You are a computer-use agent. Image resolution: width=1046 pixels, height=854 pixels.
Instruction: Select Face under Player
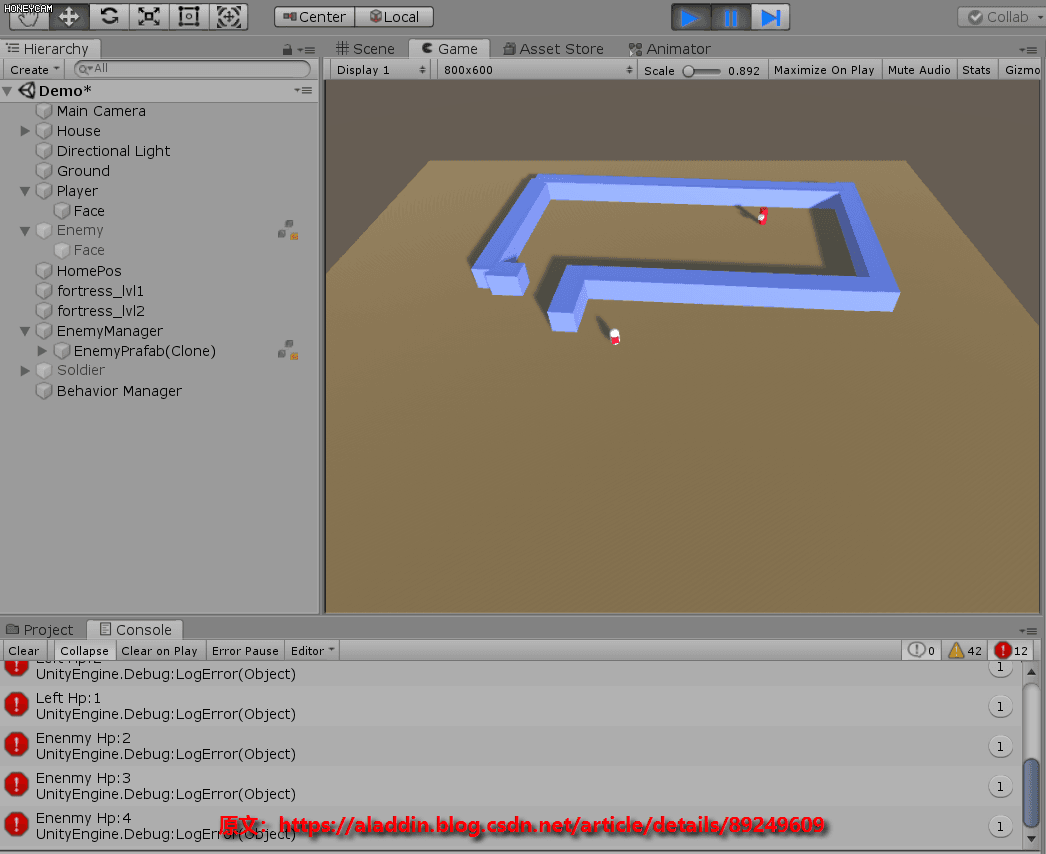[89, 211]
